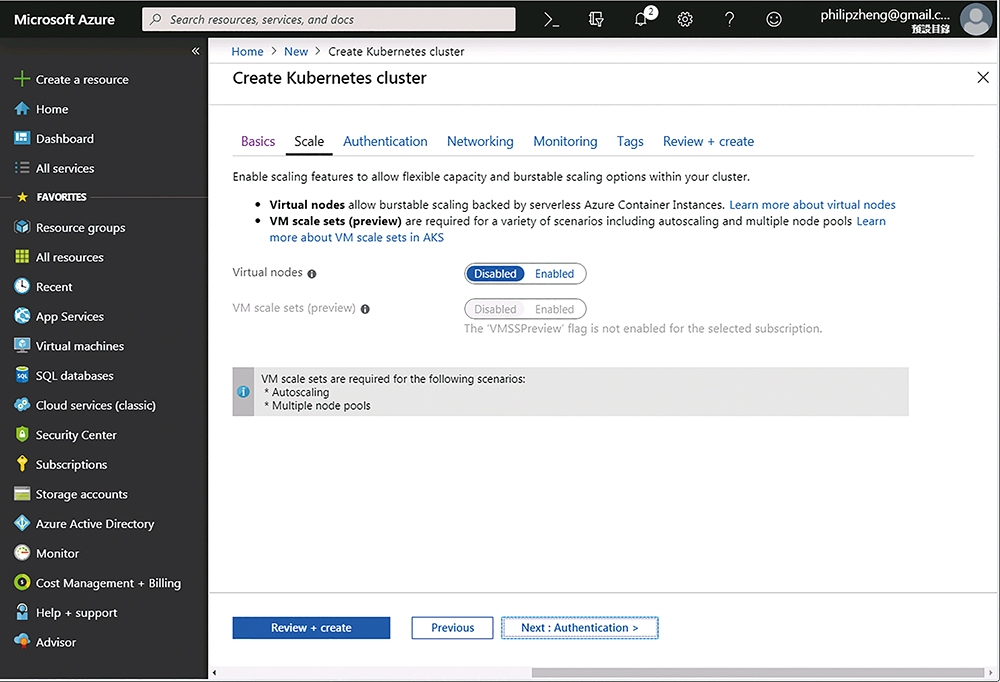Viewport: 1000px width, 682px height.
Task: Click the scrollbar left arrow
Action: 214,672
